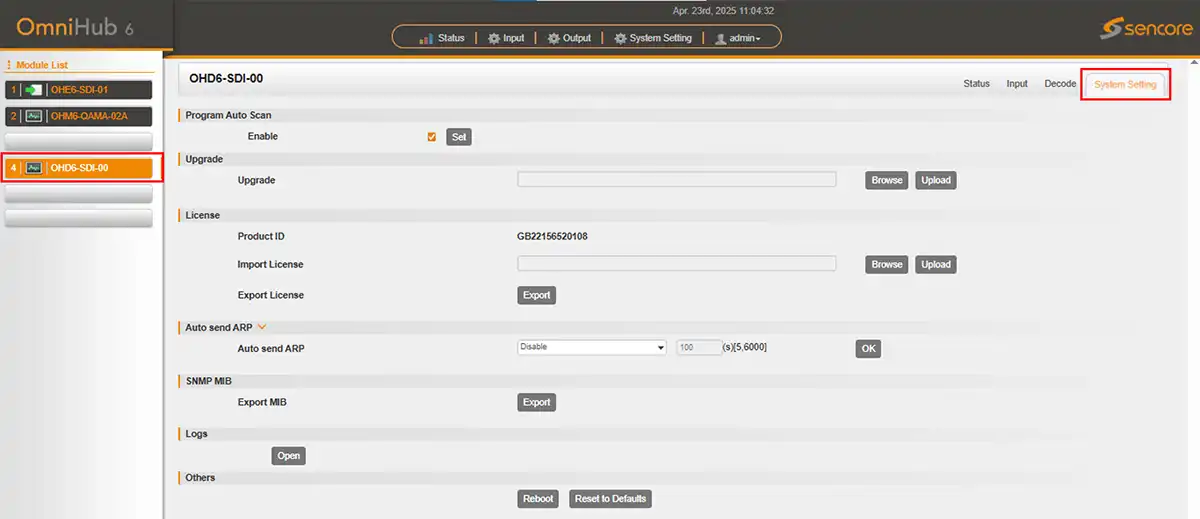Upload the Upgrade file
Image resolution: width=1200 pixels, height=519 pixels.
pyautogui.click(x=936, y=181)
